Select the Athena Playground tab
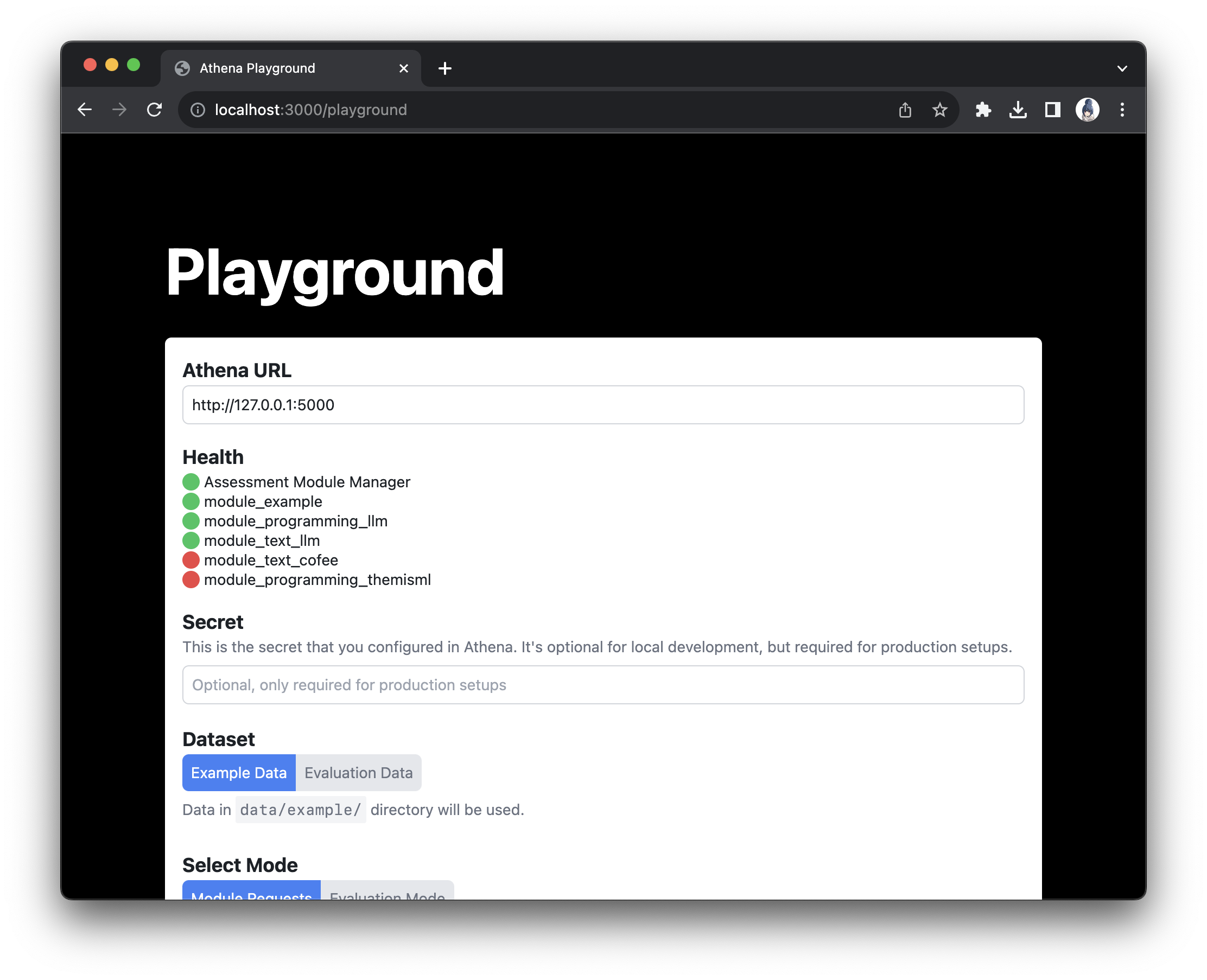Image resolution: width=1207 pixels, height=980 pixels. tap(277, 68)
